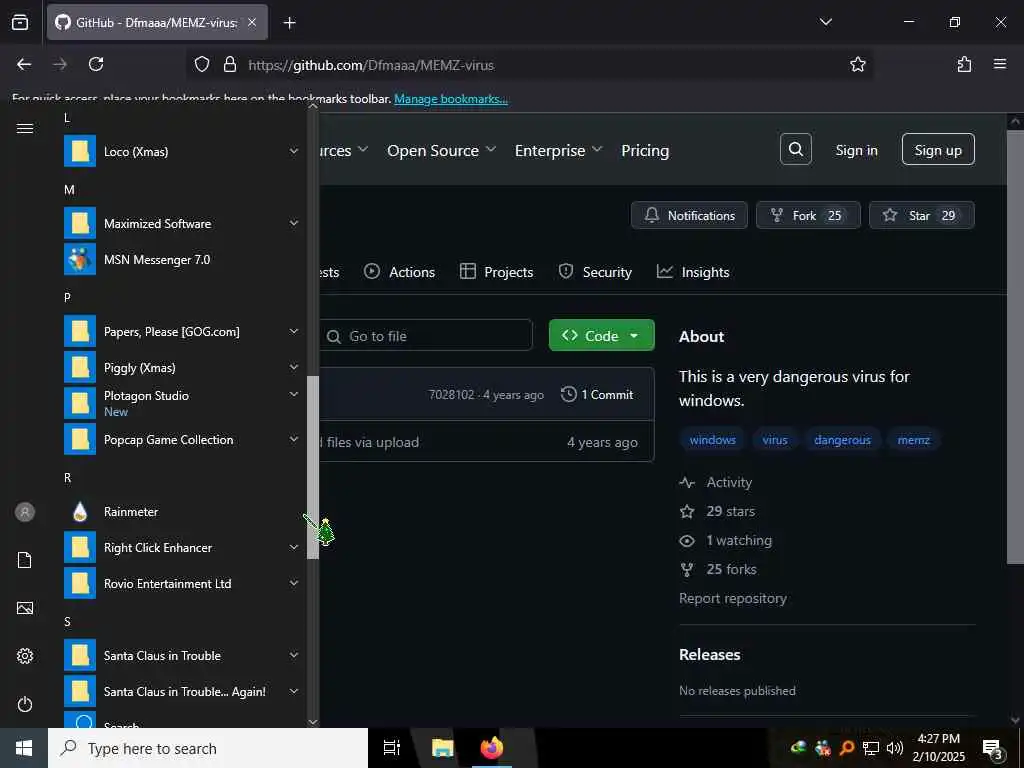Expand the Maximized Software folder
The height and width of the screenshot is (768, 1024).
click(x=294, y=223)
